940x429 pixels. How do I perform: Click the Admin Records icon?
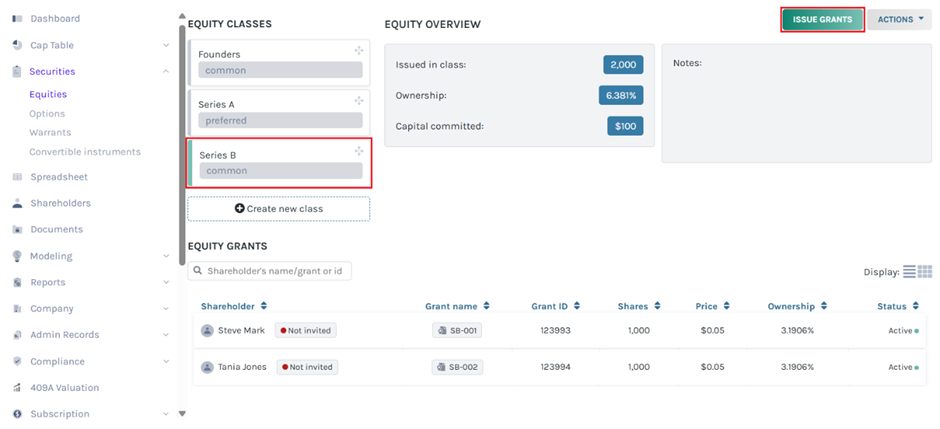point(17,335)
